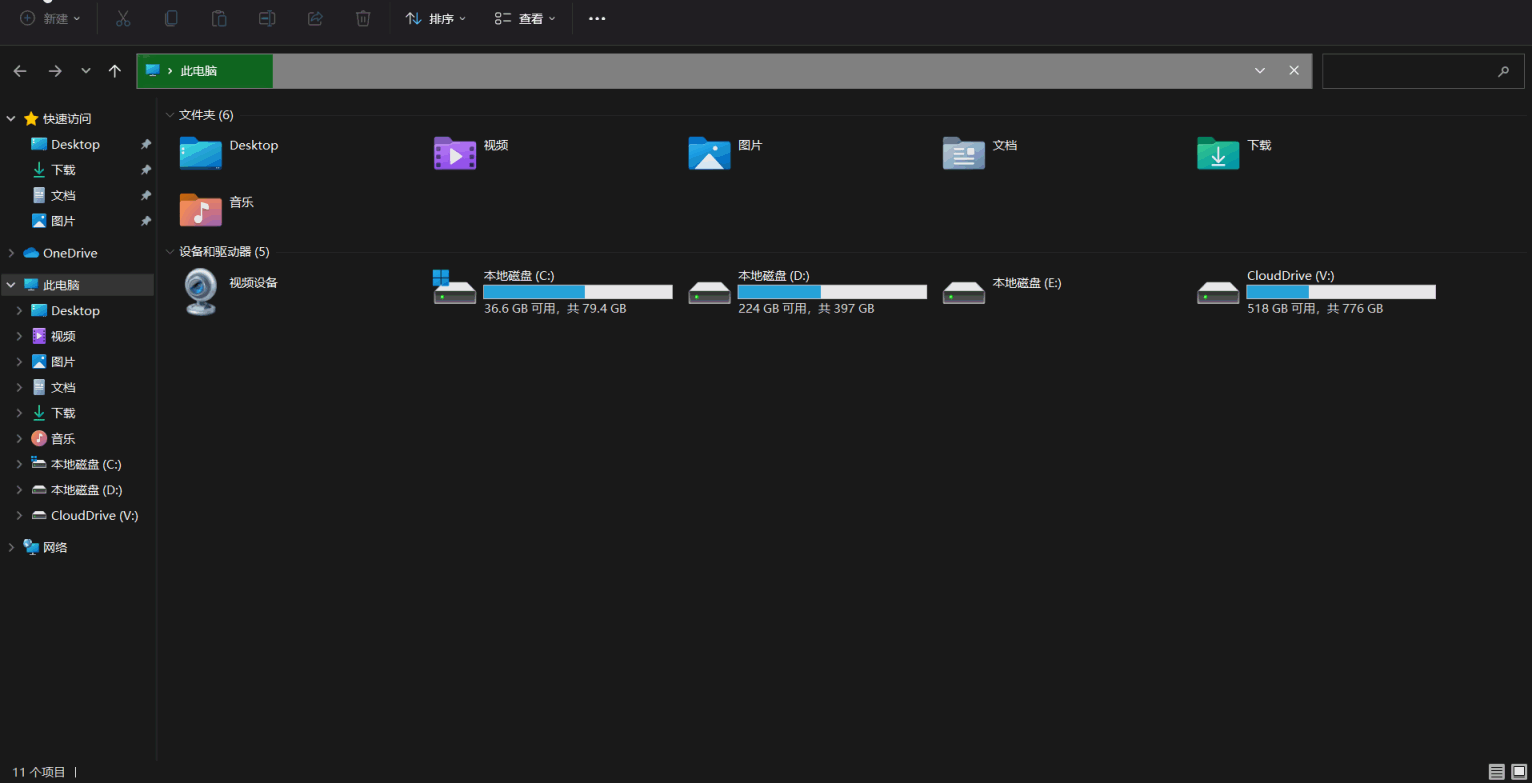Collapse the 文件夹 (6) group header

pyautogui.click(x=169, y=115)
